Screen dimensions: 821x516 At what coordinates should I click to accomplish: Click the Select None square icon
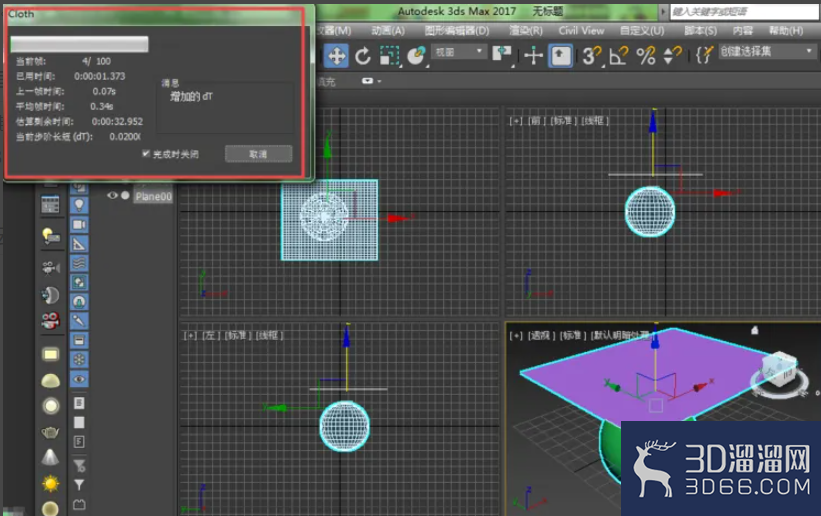click(79, 422)
